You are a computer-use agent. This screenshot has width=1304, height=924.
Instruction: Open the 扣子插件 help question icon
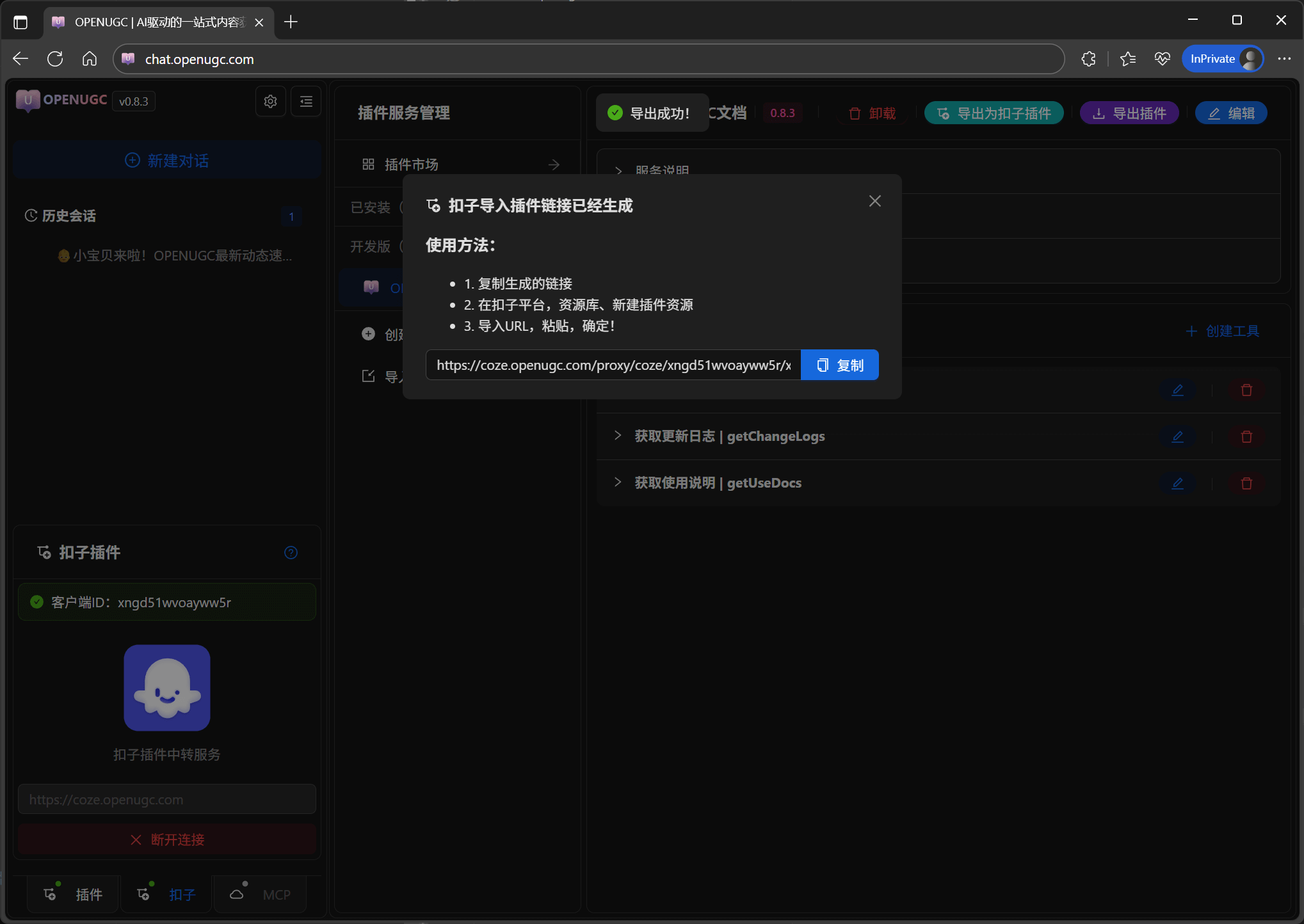click(291, 552)
